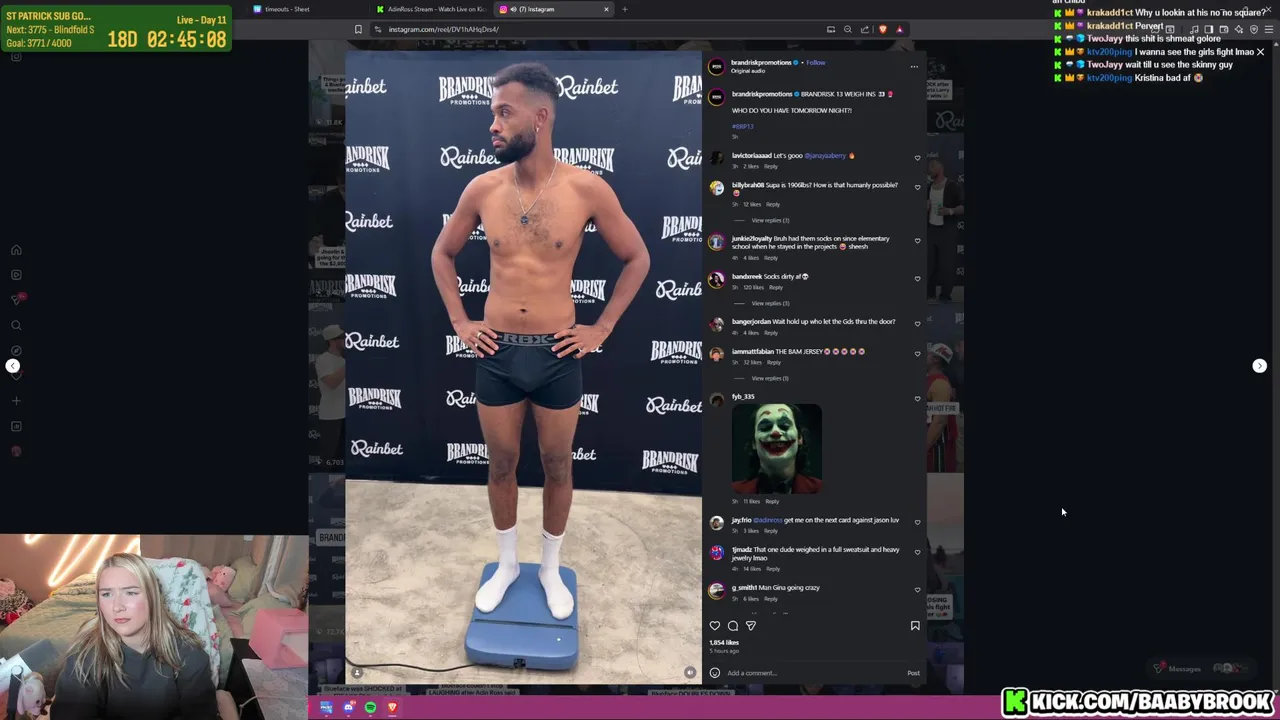The height and width of the screenshot is (720, 1280).
Task: Expand View replies under iammattfabian's comment
Action: pyautogui.click(x=770, y=378)
